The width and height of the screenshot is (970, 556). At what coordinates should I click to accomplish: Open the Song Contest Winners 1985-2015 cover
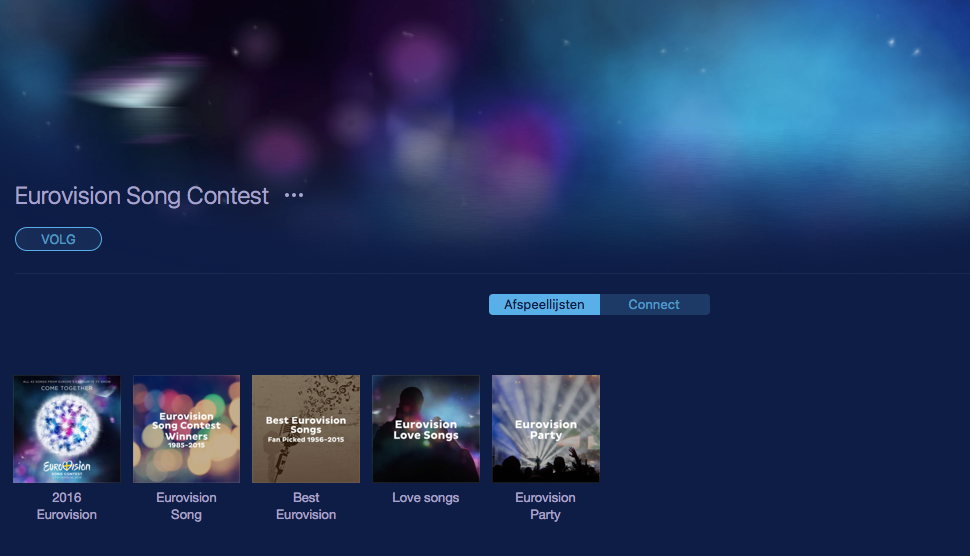(186, 429)
